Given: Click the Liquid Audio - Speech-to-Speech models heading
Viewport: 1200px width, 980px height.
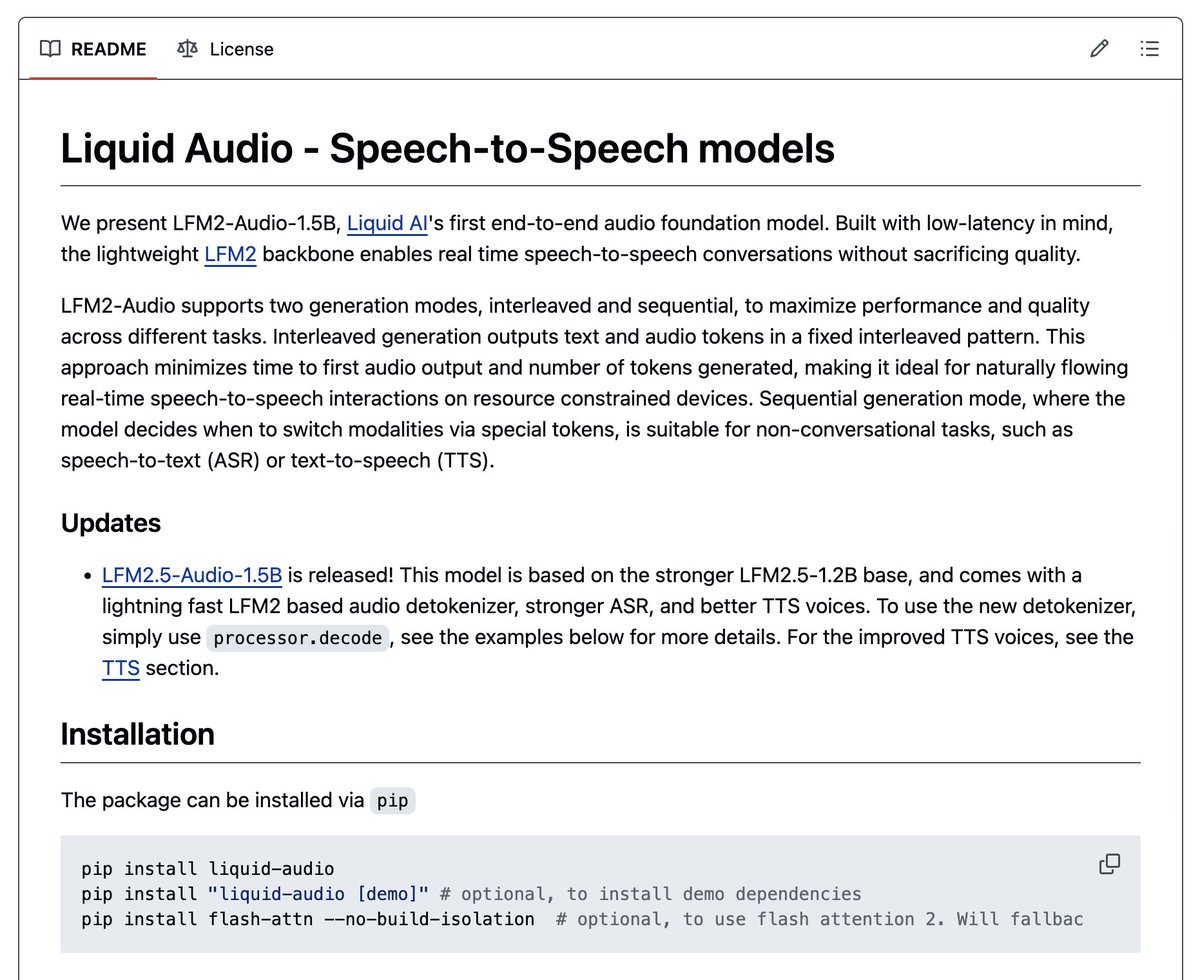Looking at the screenshot, I should (447, 149).
